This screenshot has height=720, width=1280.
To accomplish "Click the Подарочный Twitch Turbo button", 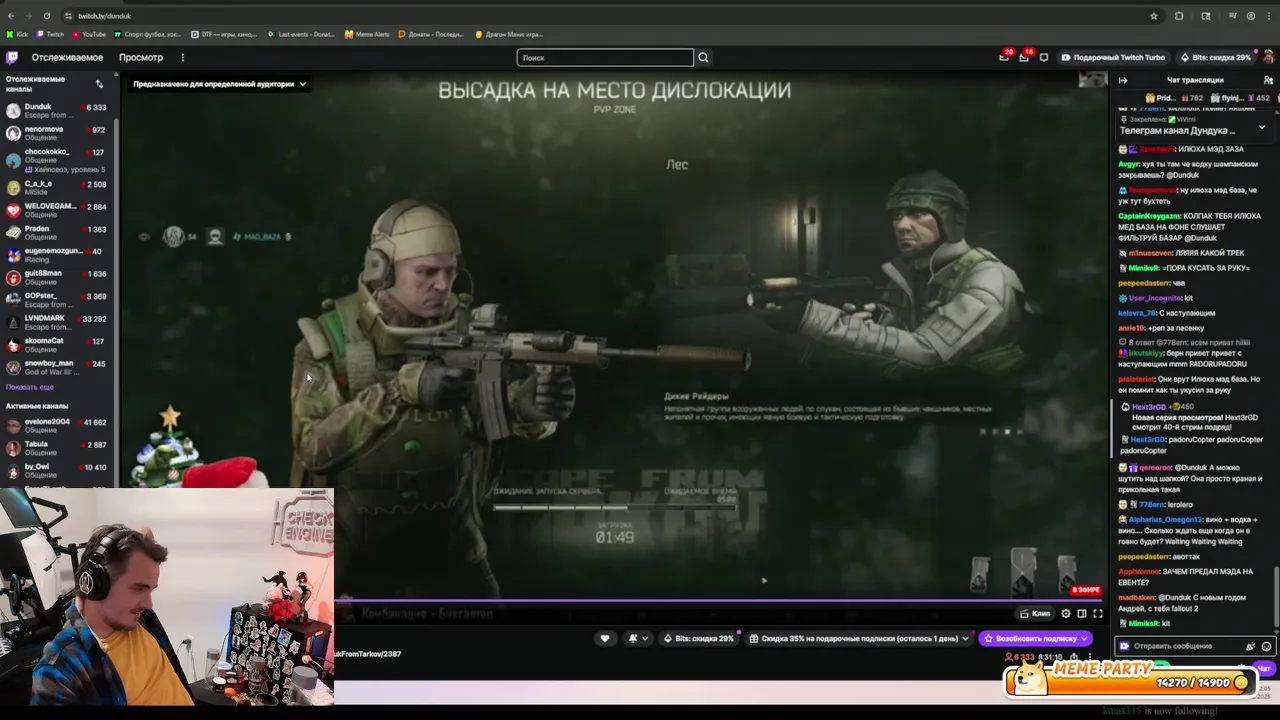I will click(x=1113, y=57).
